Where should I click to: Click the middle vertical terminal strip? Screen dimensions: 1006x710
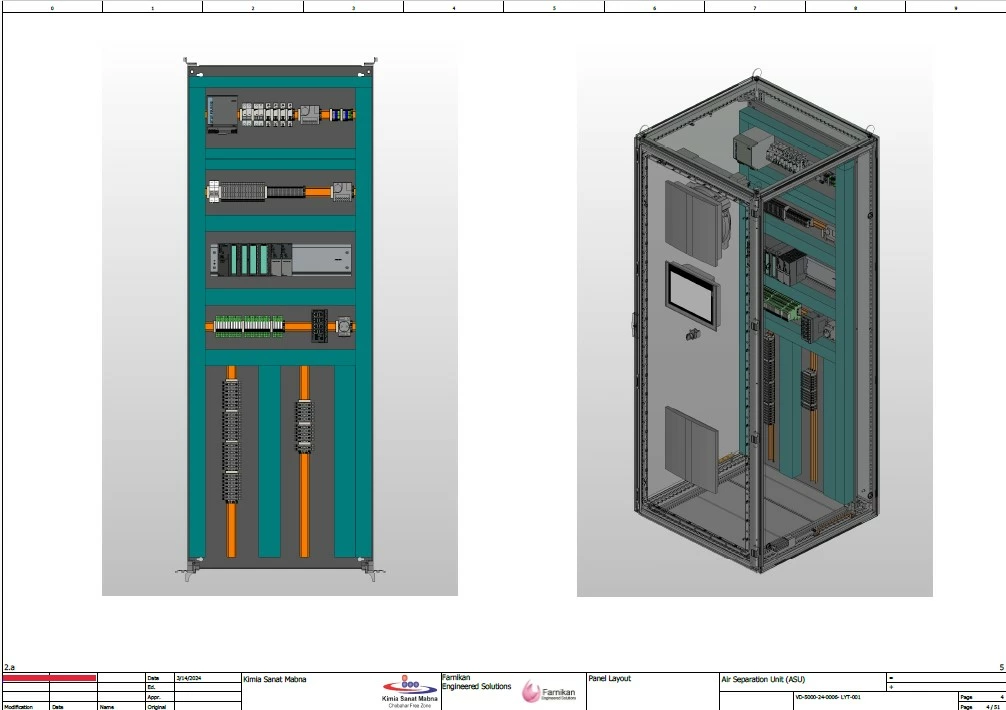[304, 427]
